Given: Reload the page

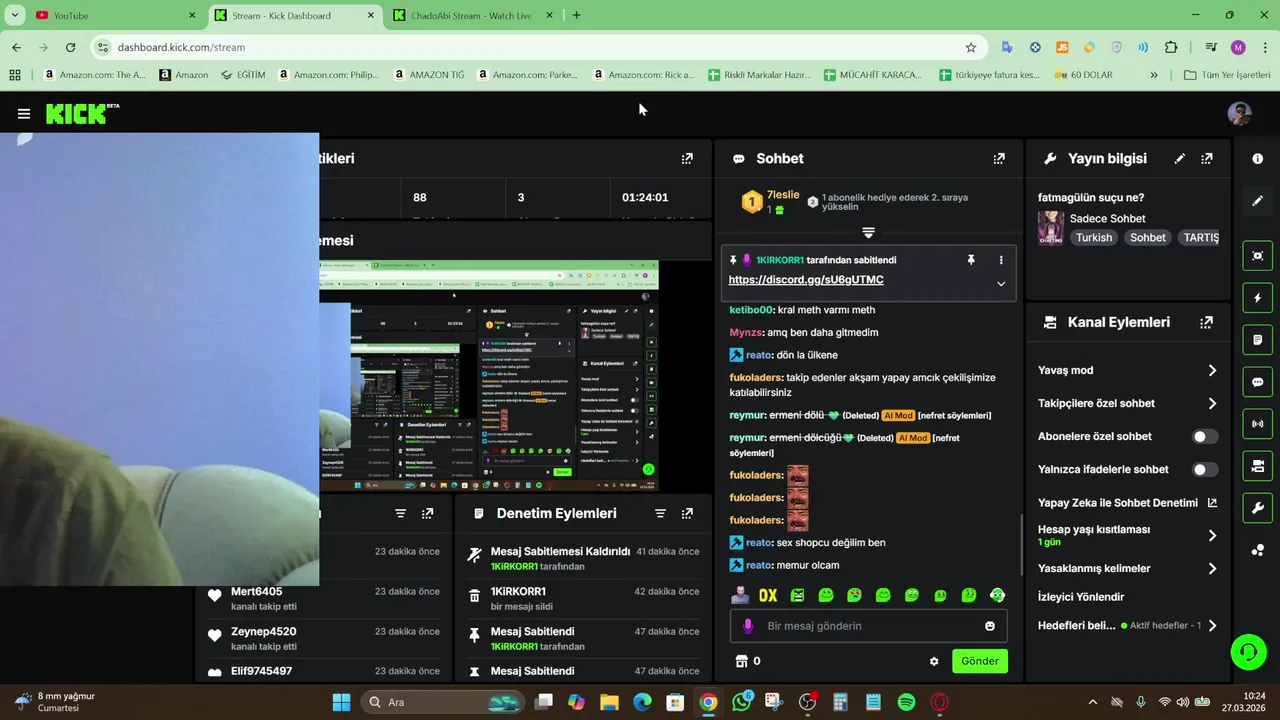Looking at the screenshot, I should click(70, 47).
